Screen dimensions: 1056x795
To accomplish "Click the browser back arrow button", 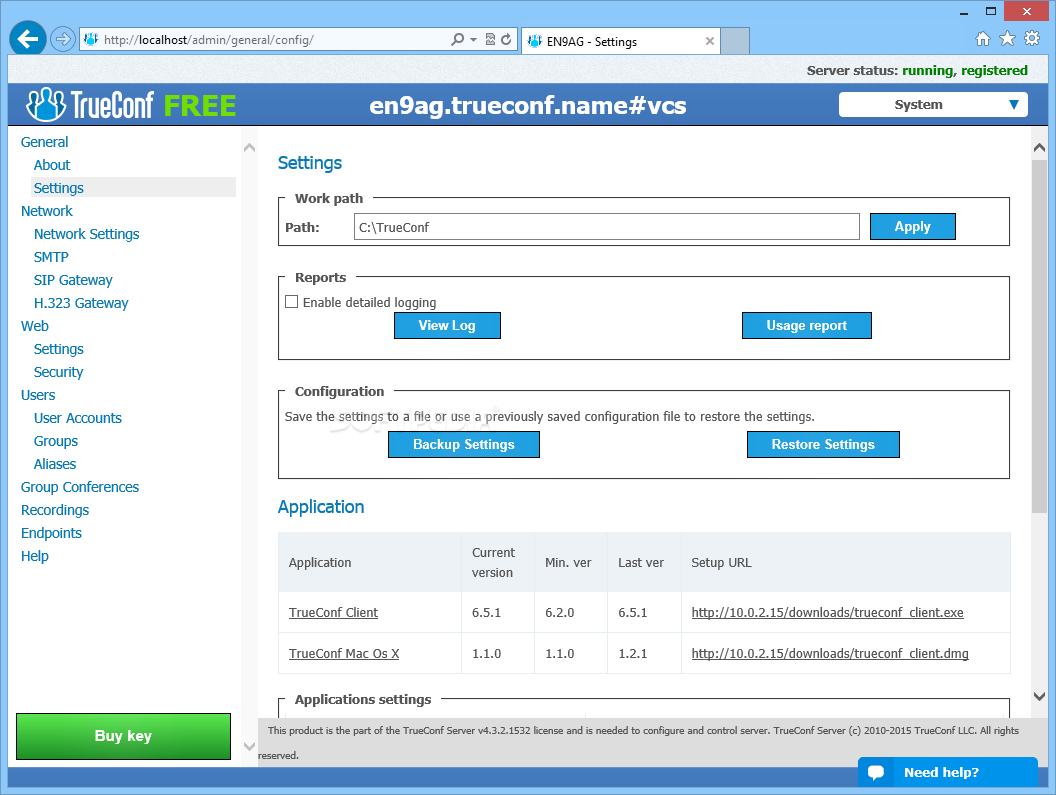I will point(28,39).
